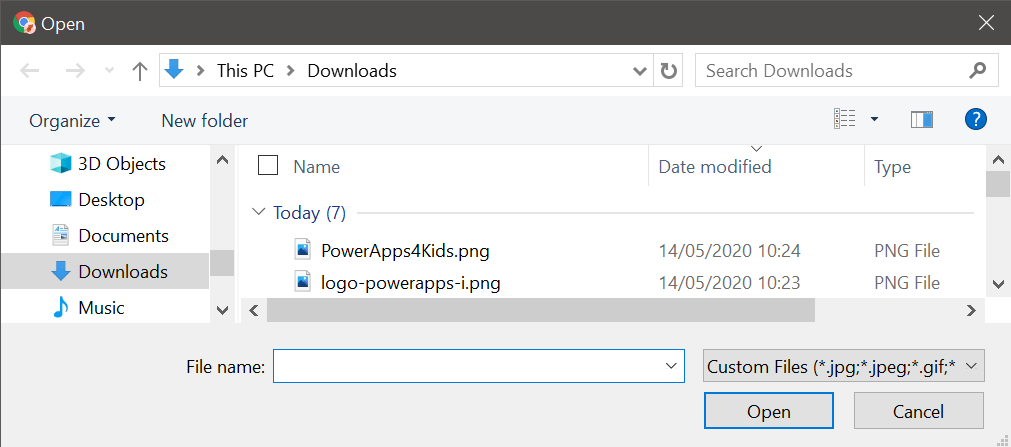Click the Music note icon in the sidebar
The image size is (1011, 447).
click(x=60, y=308)
